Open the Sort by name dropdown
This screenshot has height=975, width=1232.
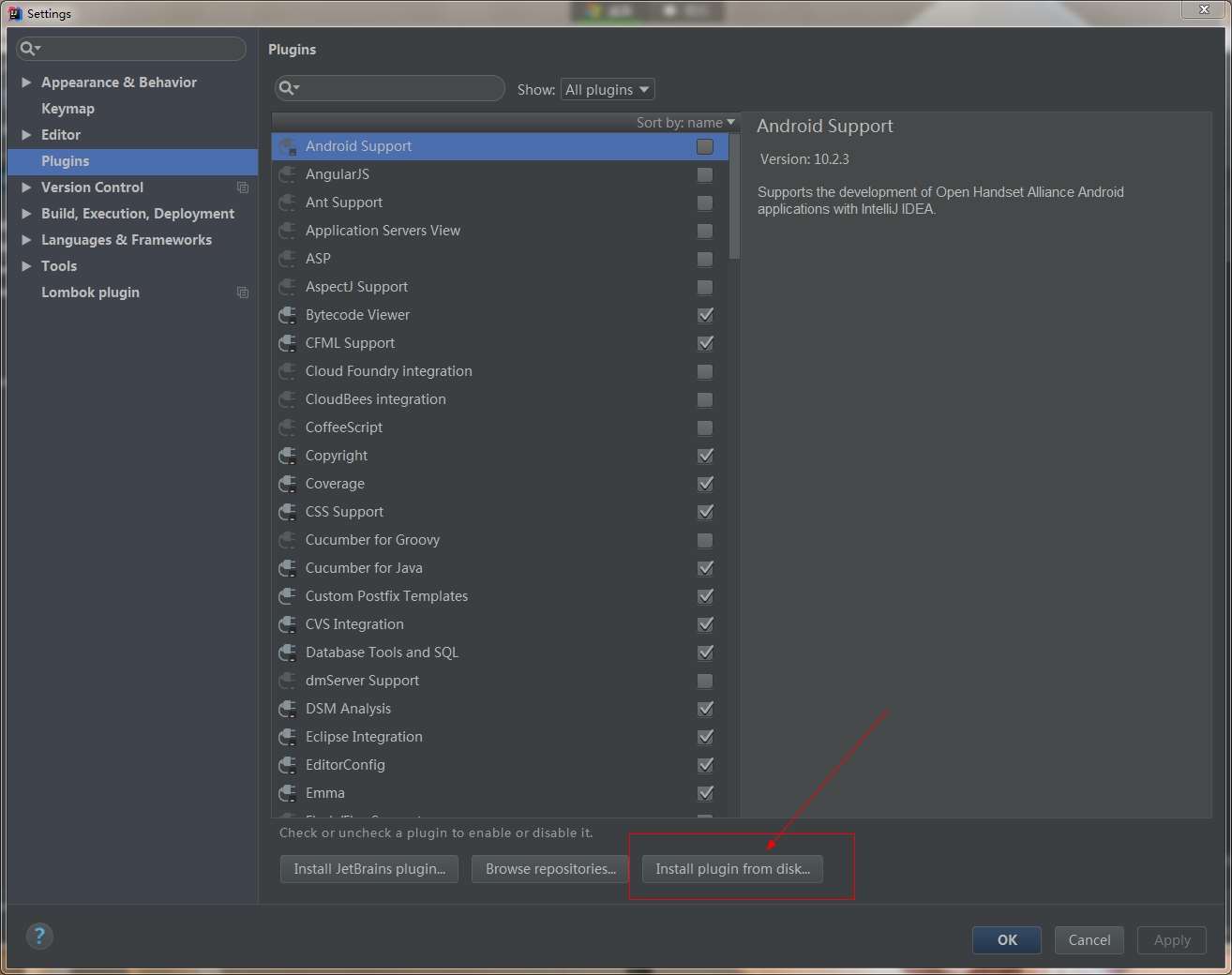pos(685,123)
